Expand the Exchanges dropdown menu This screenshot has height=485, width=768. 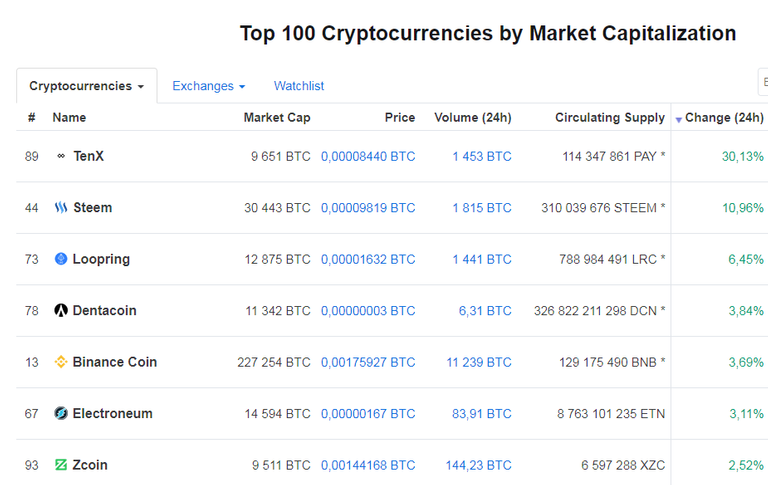(208, 86)
